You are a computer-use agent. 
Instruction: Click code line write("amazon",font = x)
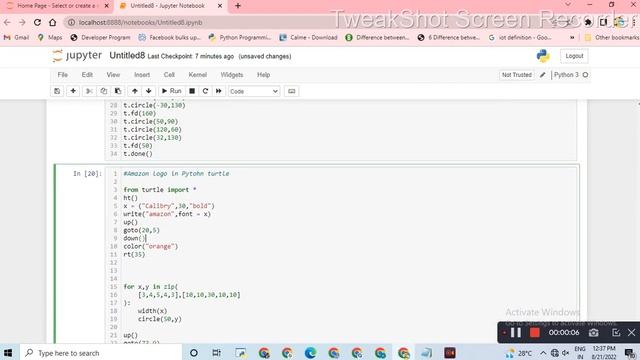pyautogui.click(x=167, y=214)
